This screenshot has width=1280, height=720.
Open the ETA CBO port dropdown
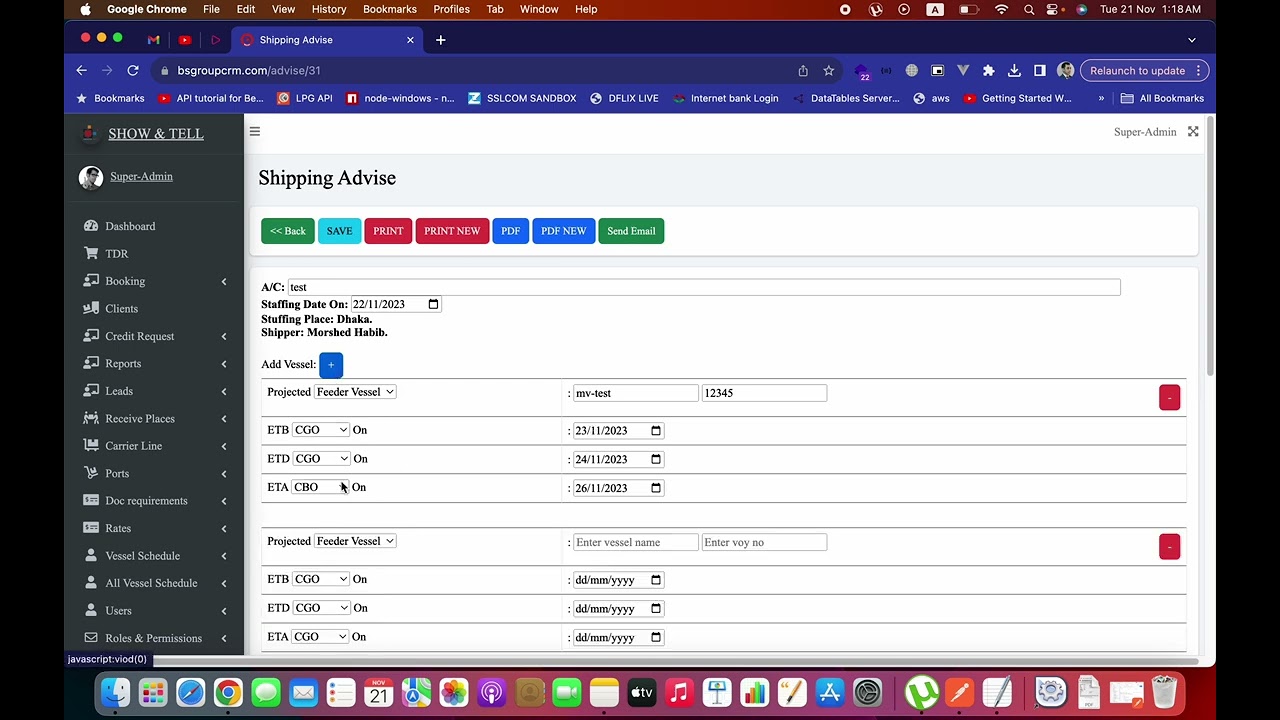click(320, 487)
